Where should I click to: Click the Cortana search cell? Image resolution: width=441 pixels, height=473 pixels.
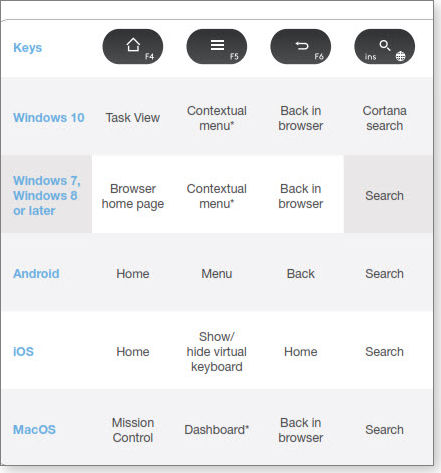[x=385, y=118]
